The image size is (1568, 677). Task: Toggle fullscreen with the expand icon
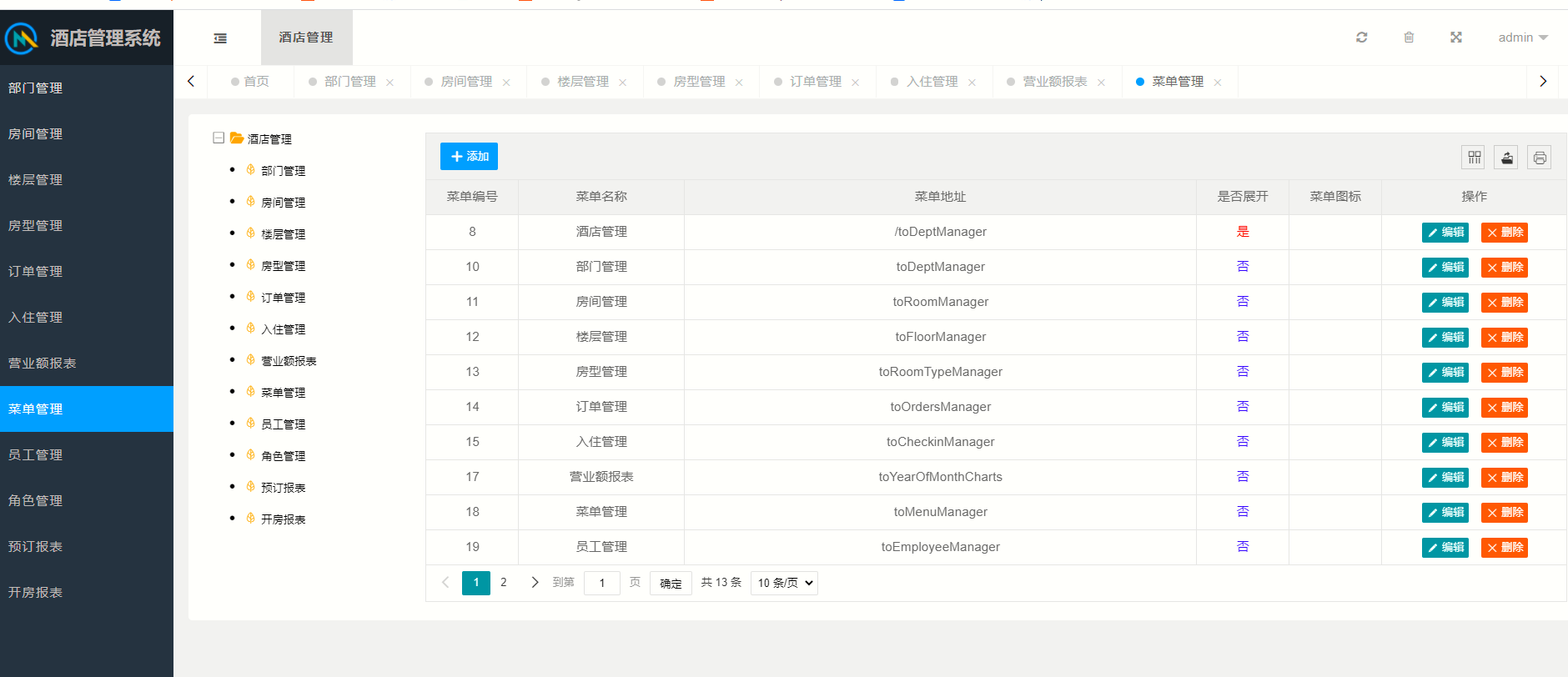click(x=1456, y=38)
